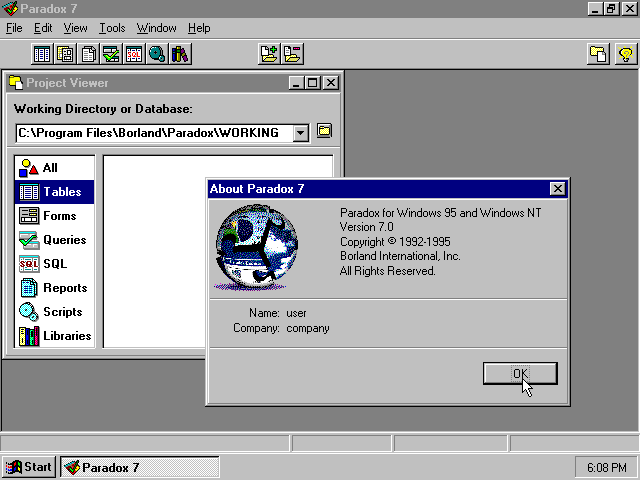Select SQL category in Project Viewer
The height and width of the screenshot is (480, 640).
54,264
